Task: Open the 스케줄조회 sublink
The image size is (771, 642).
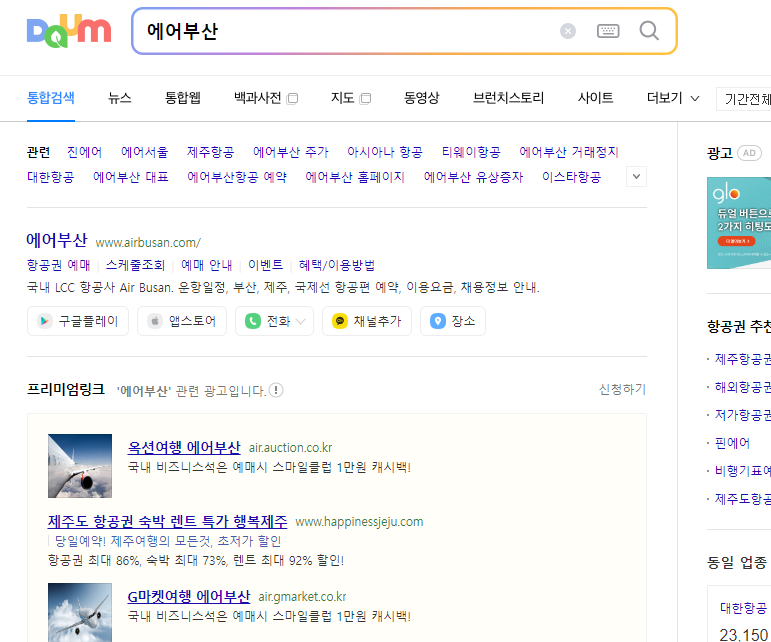Action: point(135,265)
